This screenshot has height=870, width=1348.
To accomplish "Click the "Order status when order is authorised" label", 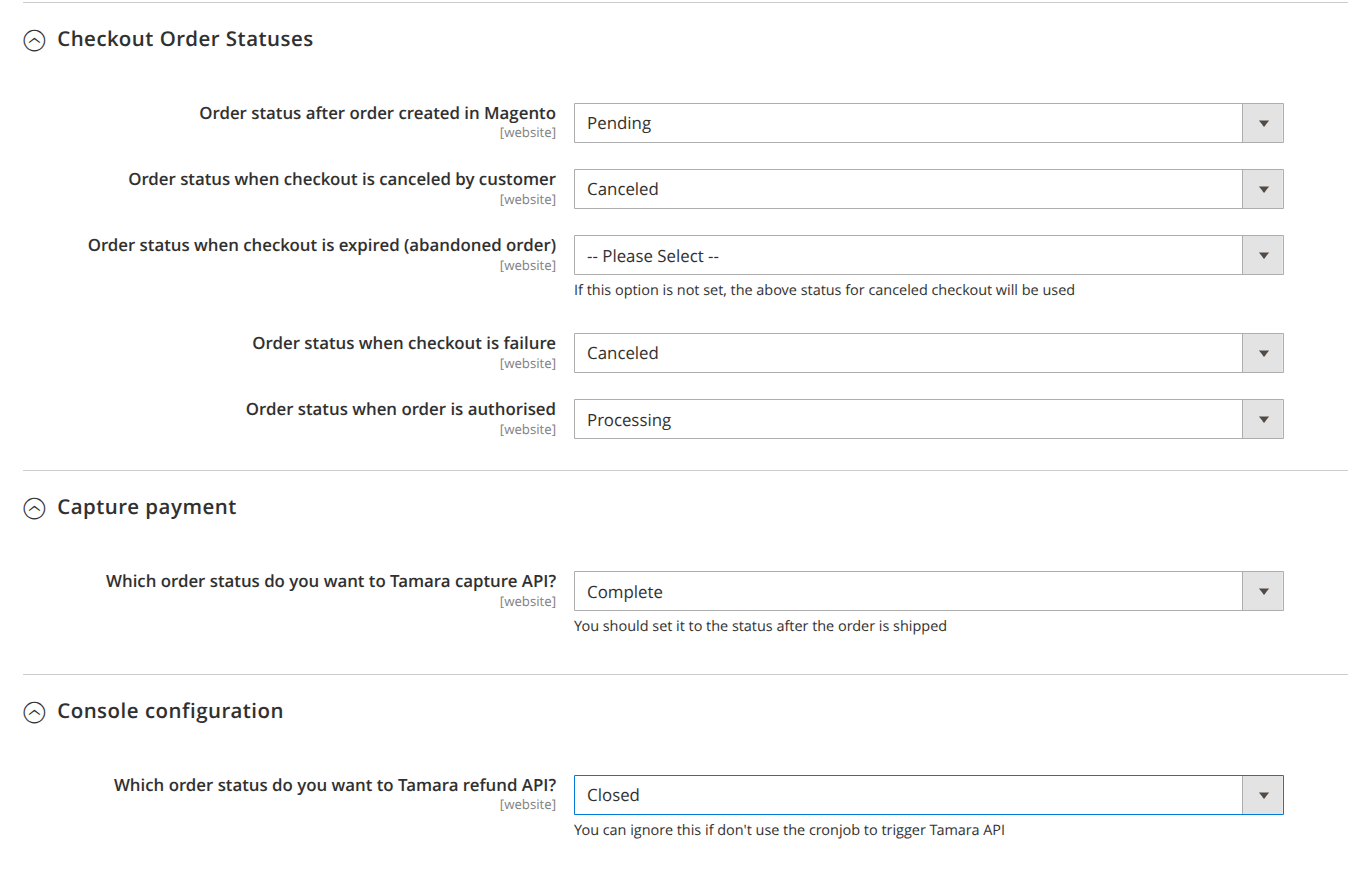I will pyautogui.click(x=400, y=409).
